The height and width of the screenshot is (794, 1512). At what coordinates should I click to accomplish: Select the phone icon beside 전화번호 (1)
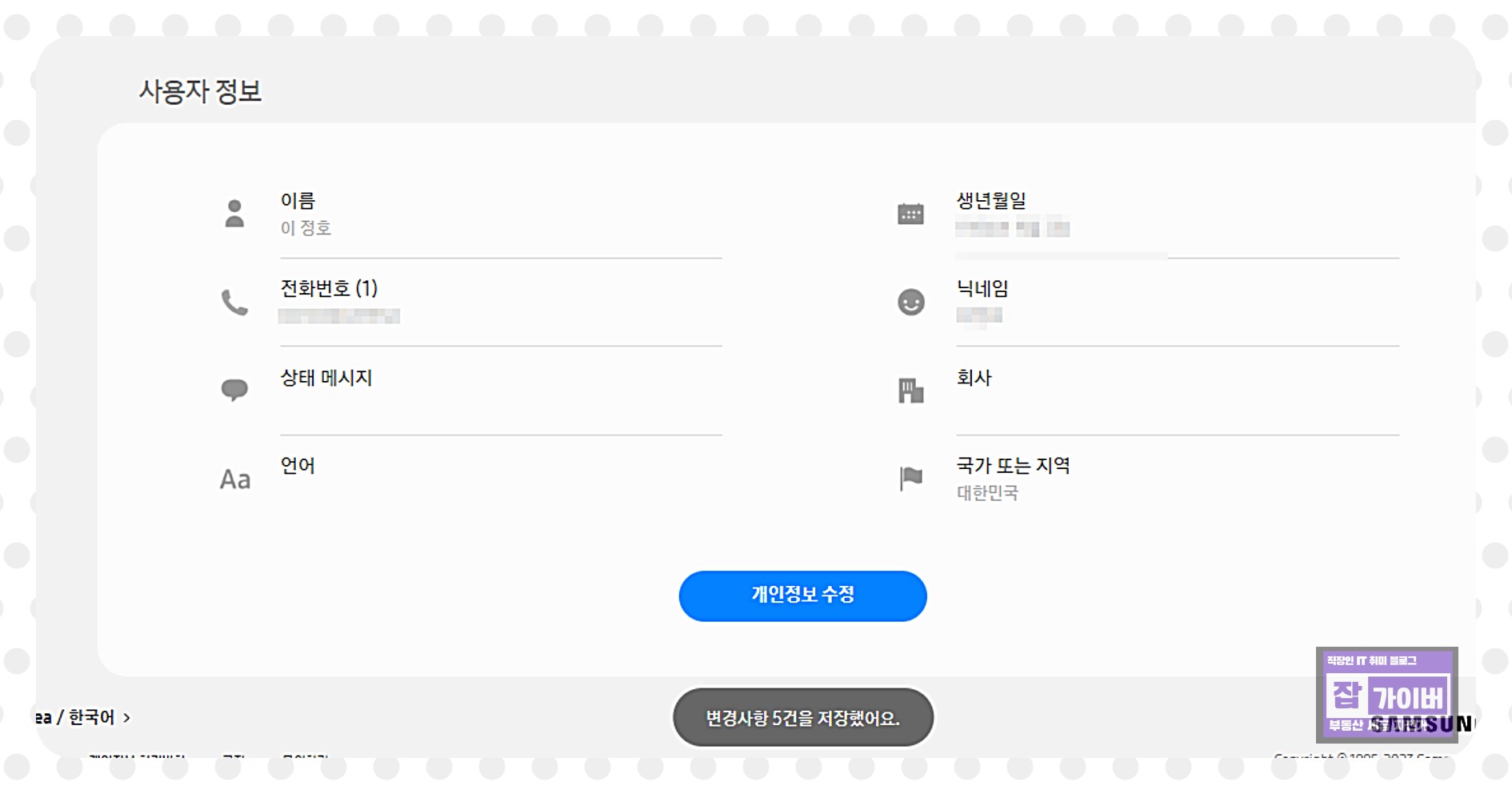point(233,303)
